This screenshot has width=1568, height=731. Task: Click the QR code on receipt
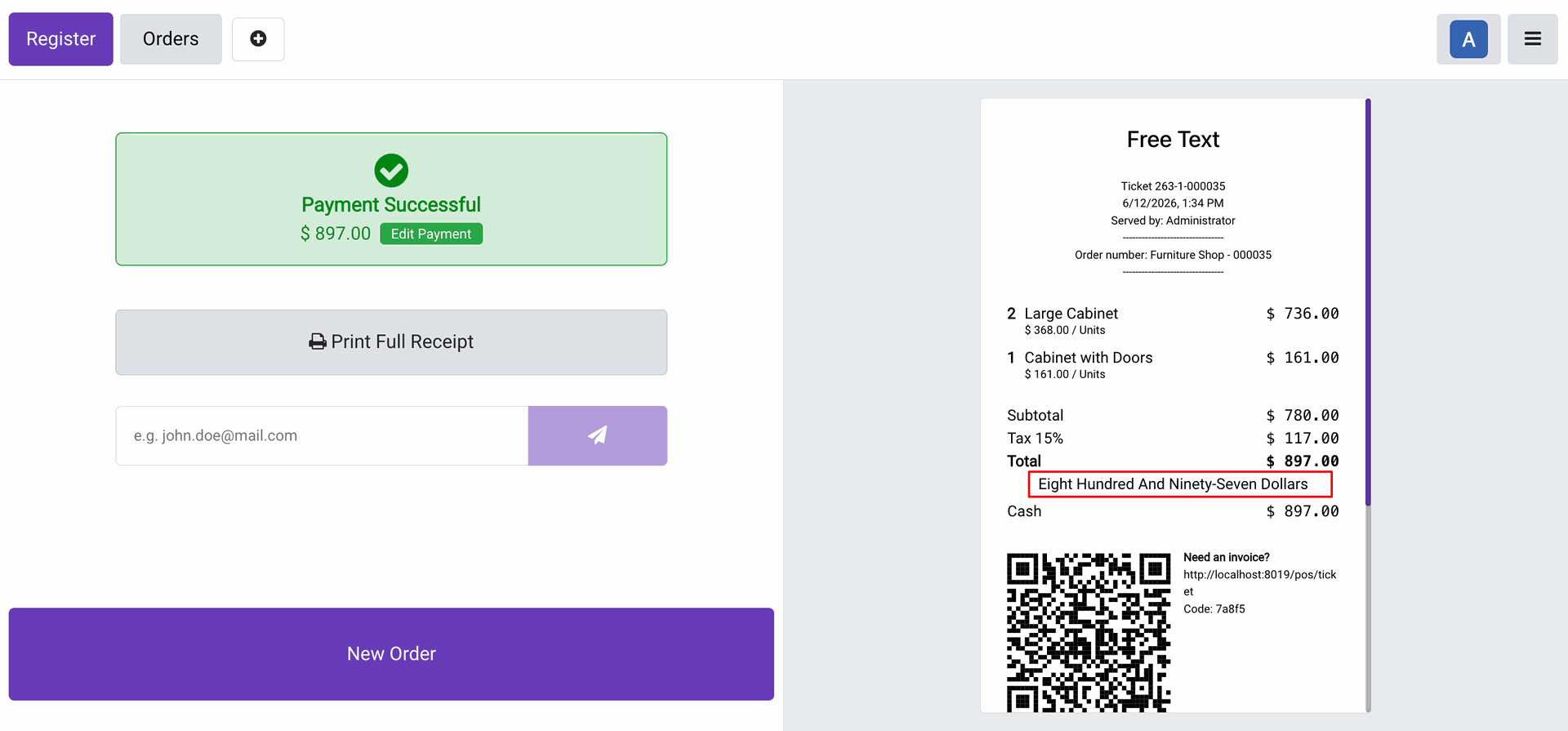(x=1089, y=632)
